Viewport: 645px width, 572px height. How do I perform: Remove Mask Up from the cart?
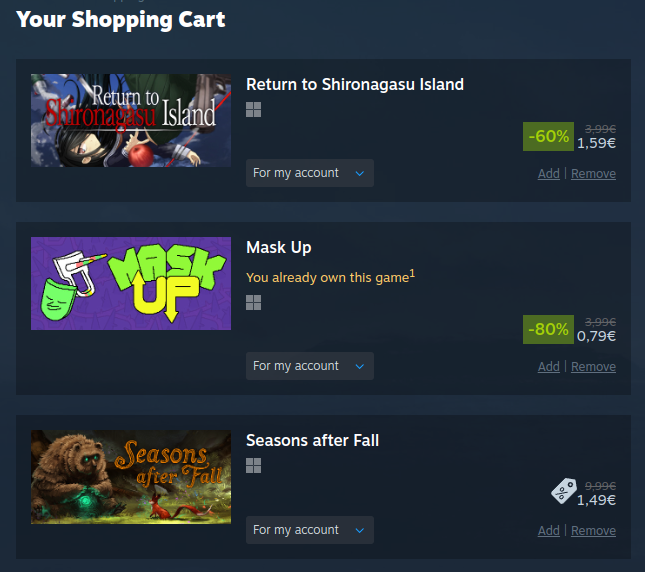coord(593,366)
